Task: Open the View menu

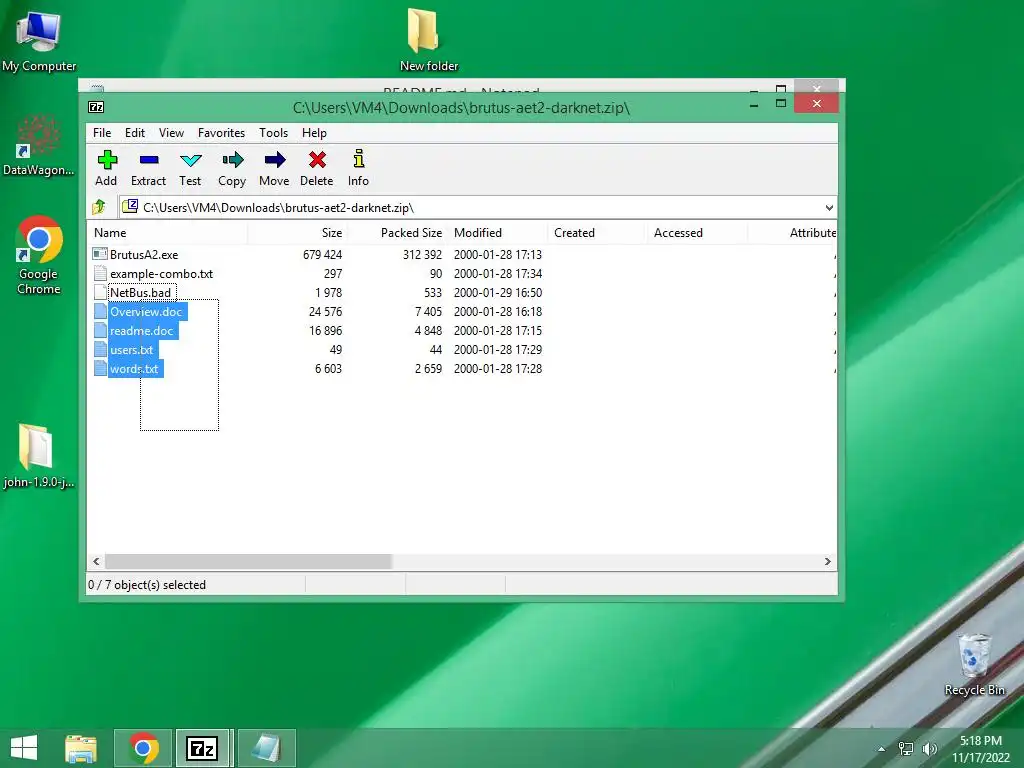Action: pos(171,133)
